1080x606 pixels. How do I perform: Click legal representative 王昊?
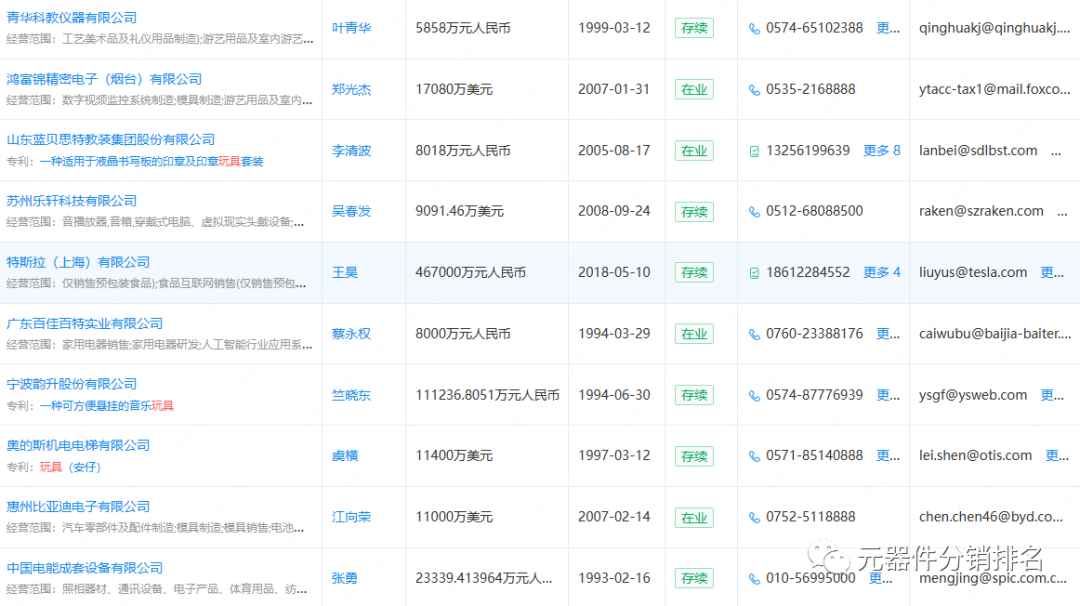[x=345, y=273]
